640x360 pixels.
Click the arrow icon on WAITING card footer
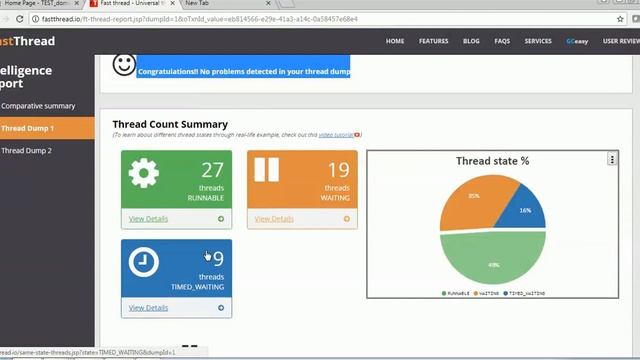pyautogui.click(x=347, y=219)
